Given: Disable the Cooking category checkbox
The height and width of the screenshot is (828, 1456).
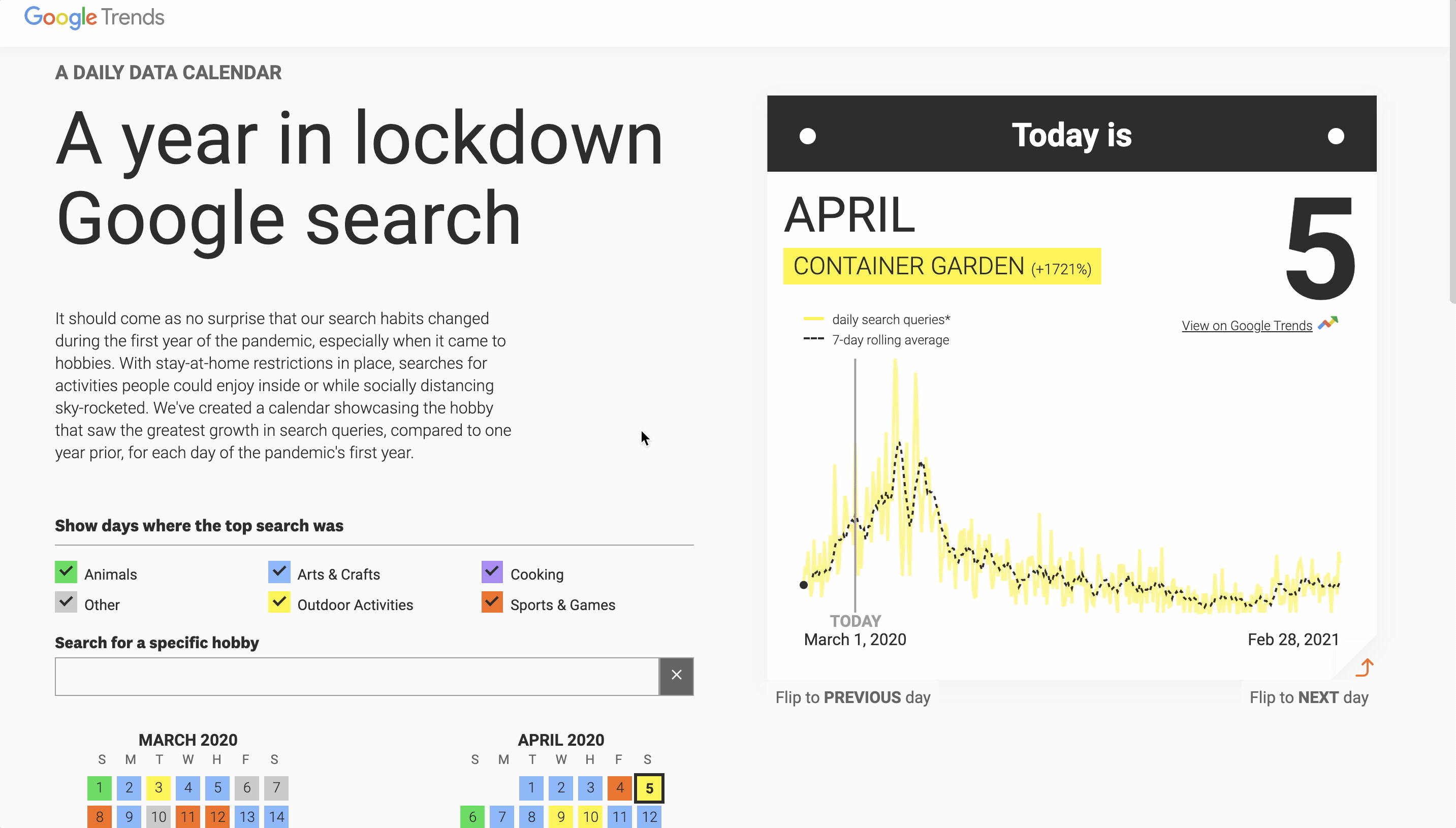Looking at the screenshot, I should [492, 572].
